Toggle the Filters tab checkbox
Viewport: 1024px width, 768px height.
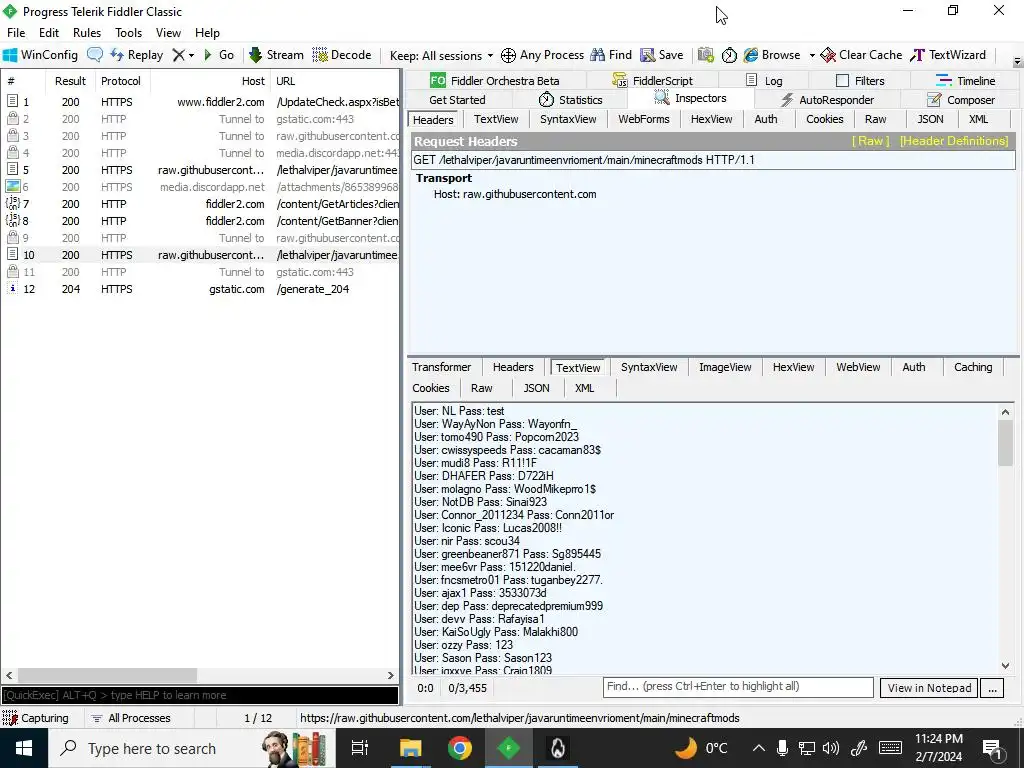[842, 80]
